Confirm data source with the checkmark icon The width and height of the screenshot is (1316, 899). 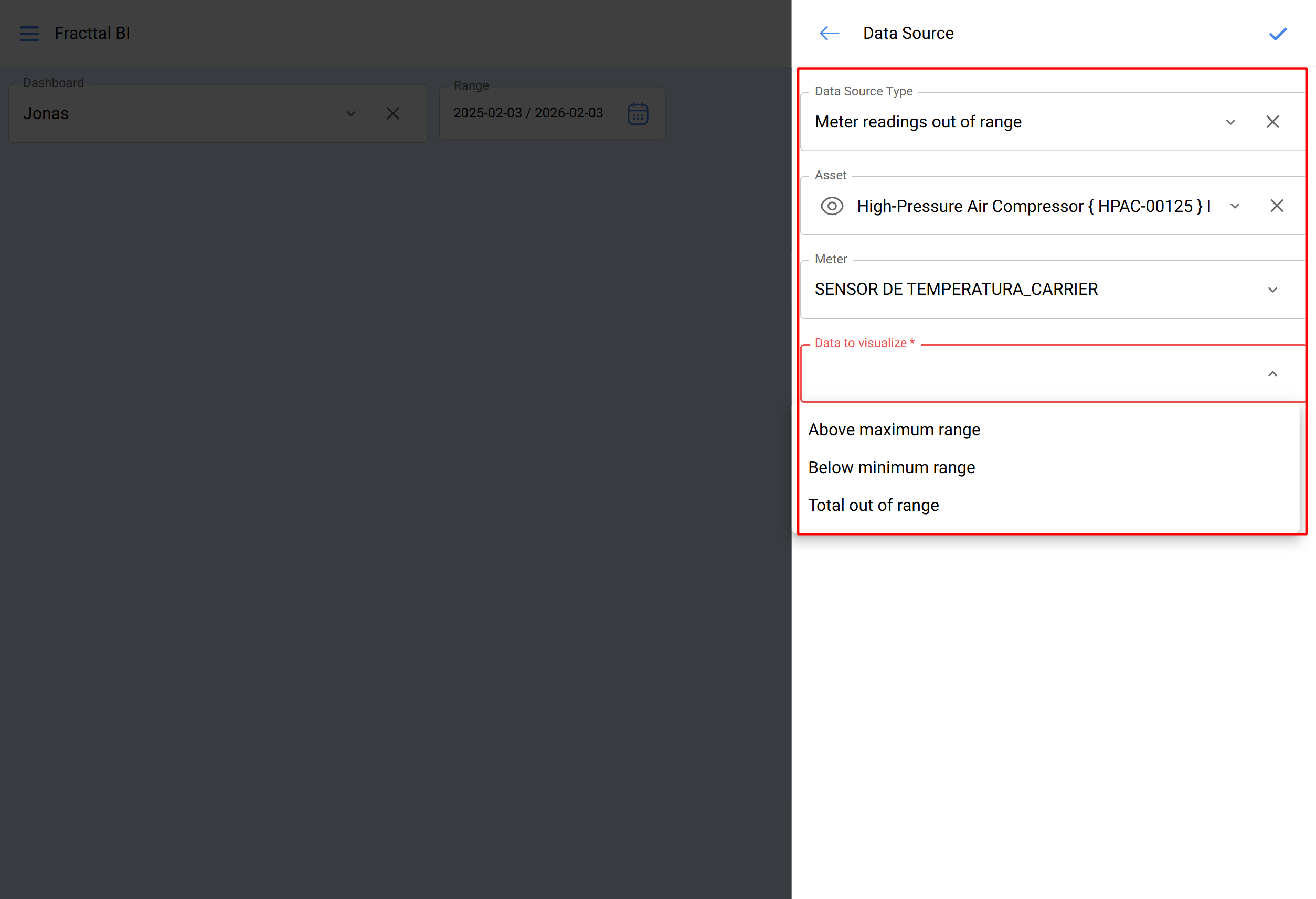pos(1278,34)
